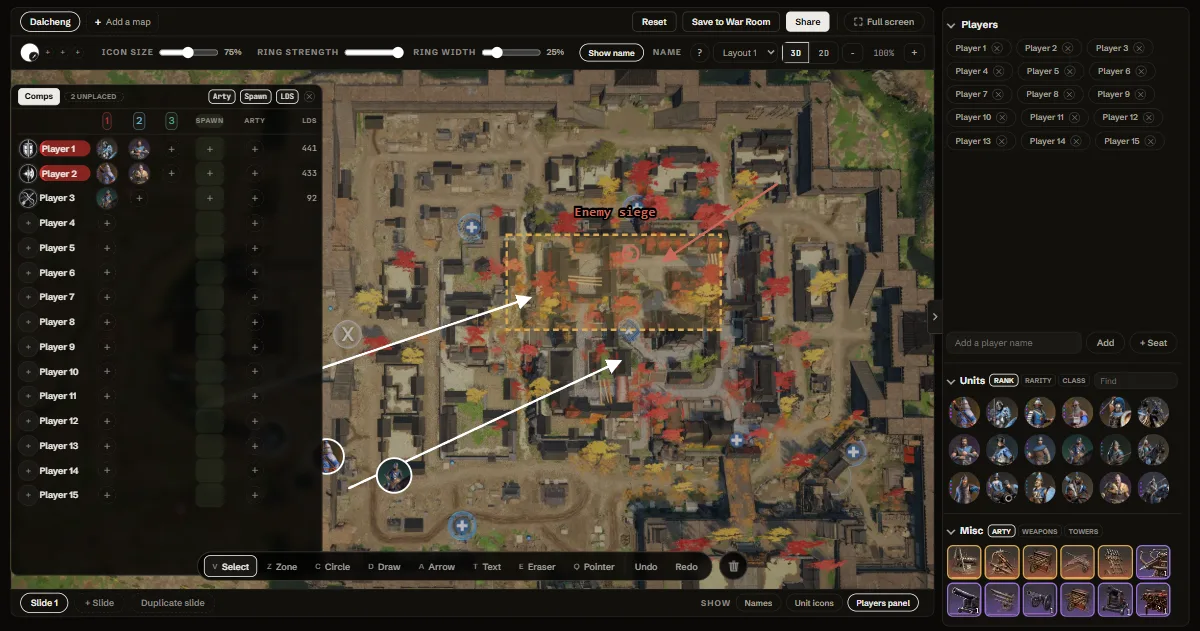The width and height of the screenshot is (1200, 631).
Task: Open the Layout 1 dropdown
Action: [x=748, y=53]
